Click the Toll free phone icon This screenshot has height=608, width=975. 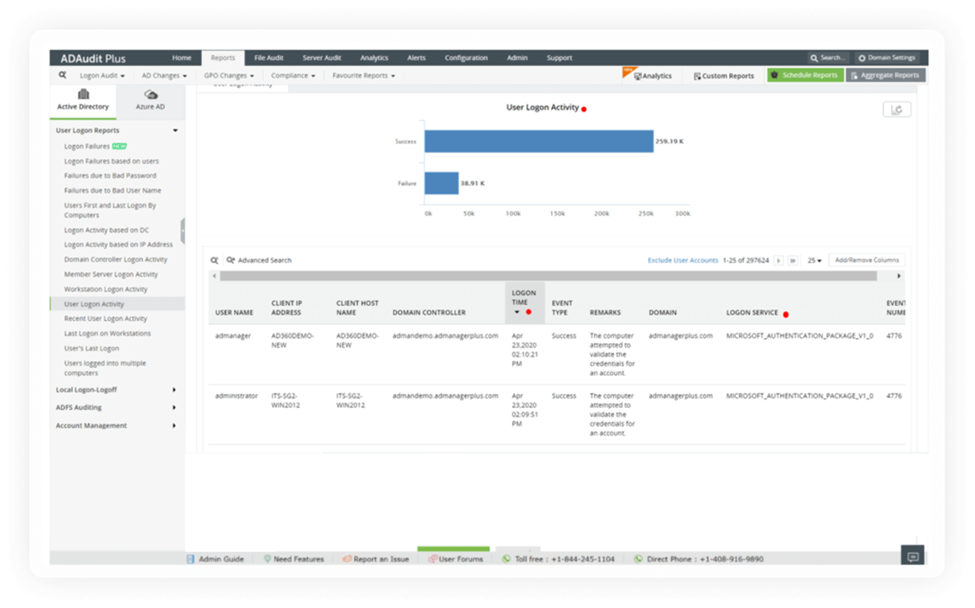pyautogui.click(x=506, y=559)
